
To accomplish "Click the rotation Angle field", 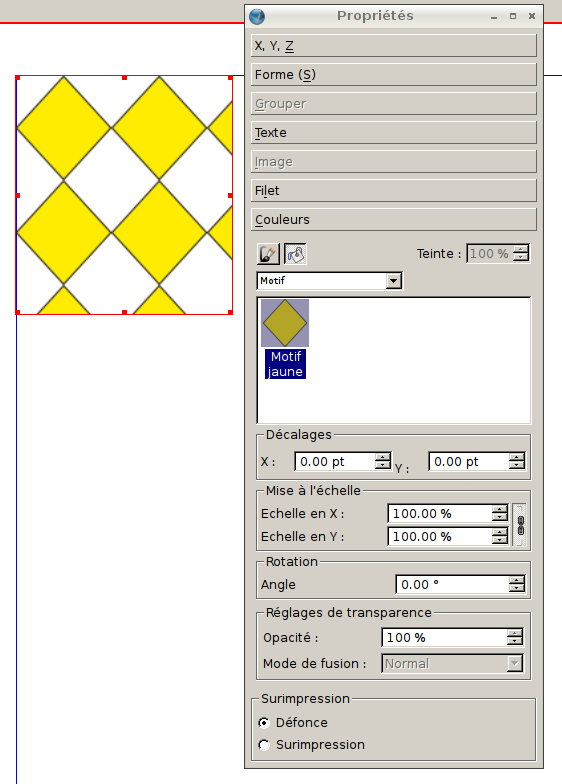I will click(x=452, y=584).
